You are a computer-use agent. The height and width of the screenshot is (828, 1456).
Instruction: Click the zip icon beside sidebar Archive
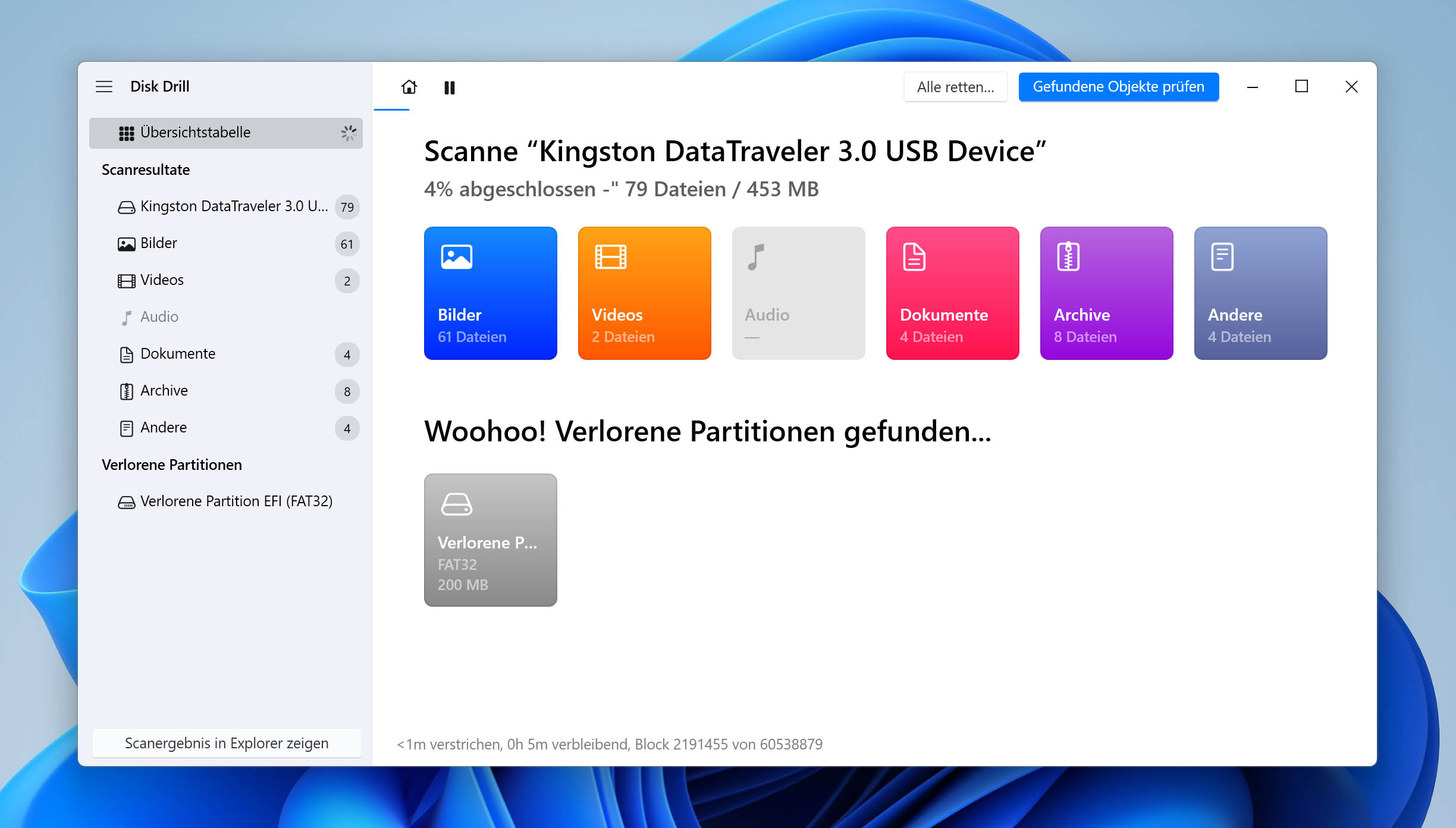(x=127, y=392)
